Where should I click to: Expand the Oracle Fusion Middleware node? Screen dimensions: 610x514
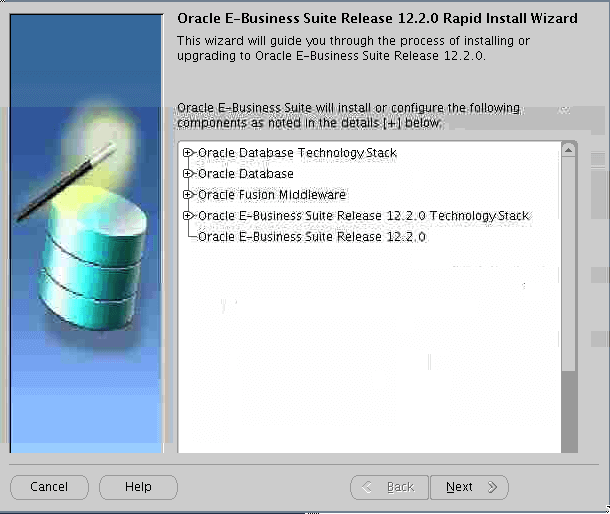click(187, 195)
